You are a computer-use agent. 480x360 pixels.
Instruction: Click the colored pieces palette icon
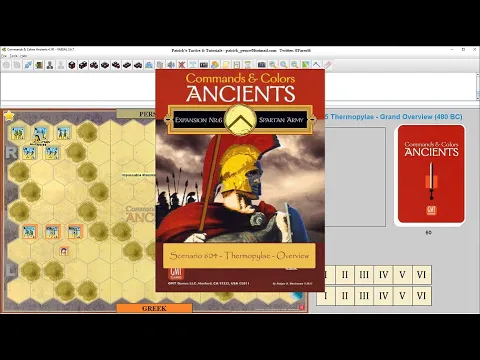[215, 65]
